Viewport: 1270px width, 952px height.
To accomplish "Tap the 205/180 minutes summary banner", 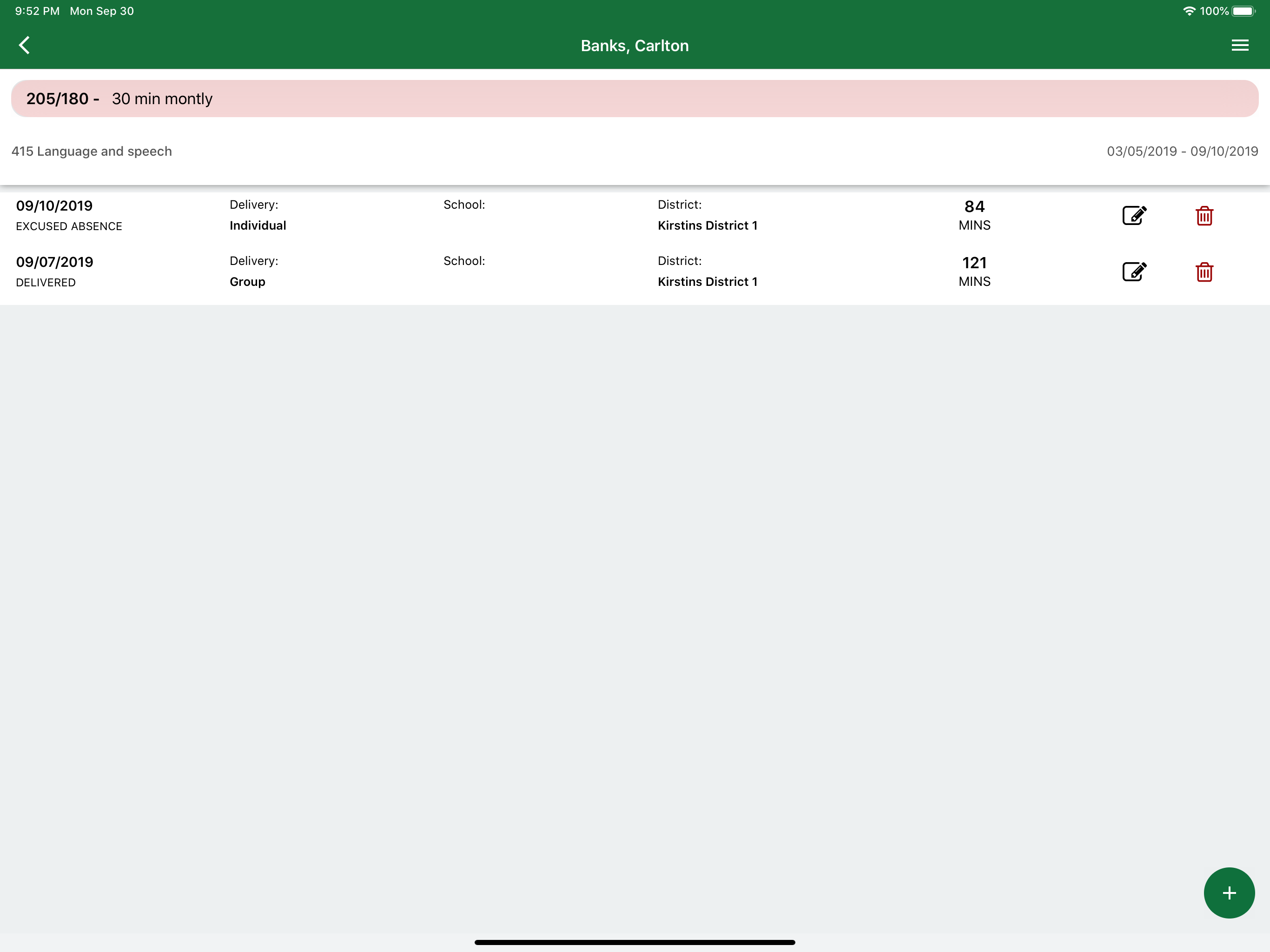I will 635,99.
